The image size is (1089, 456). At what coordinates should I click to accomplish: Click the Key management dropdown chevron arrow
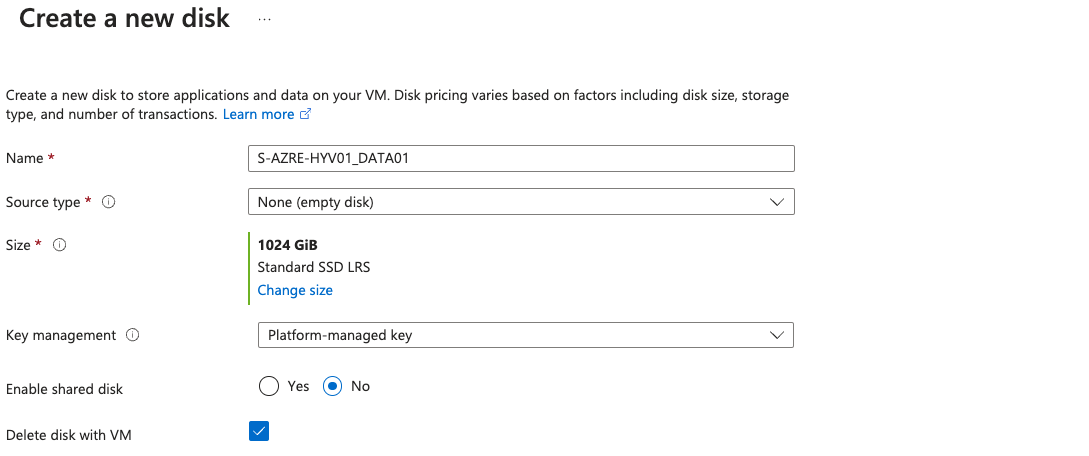click(777, 335)
